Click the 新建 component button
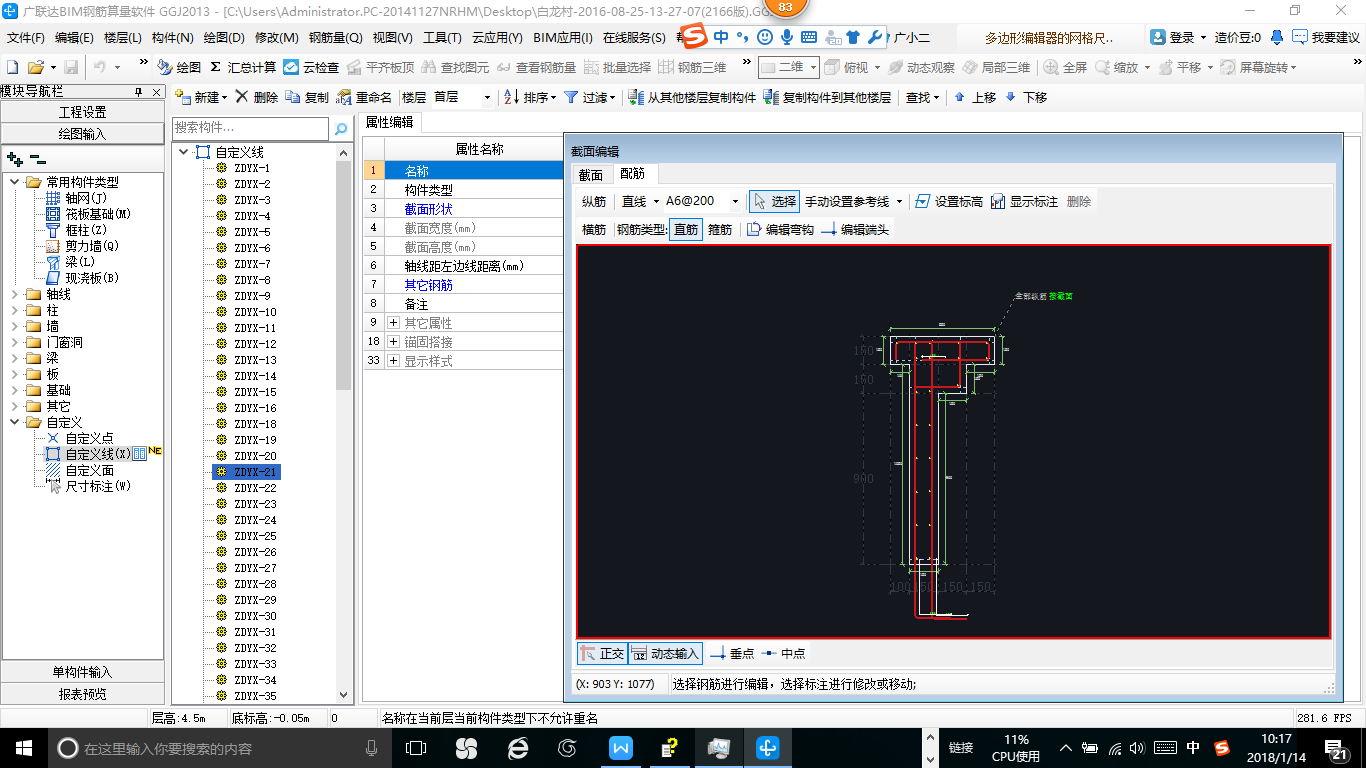Screen dimensions: 1366x768 pyautogui.click(x=201, y=97)
